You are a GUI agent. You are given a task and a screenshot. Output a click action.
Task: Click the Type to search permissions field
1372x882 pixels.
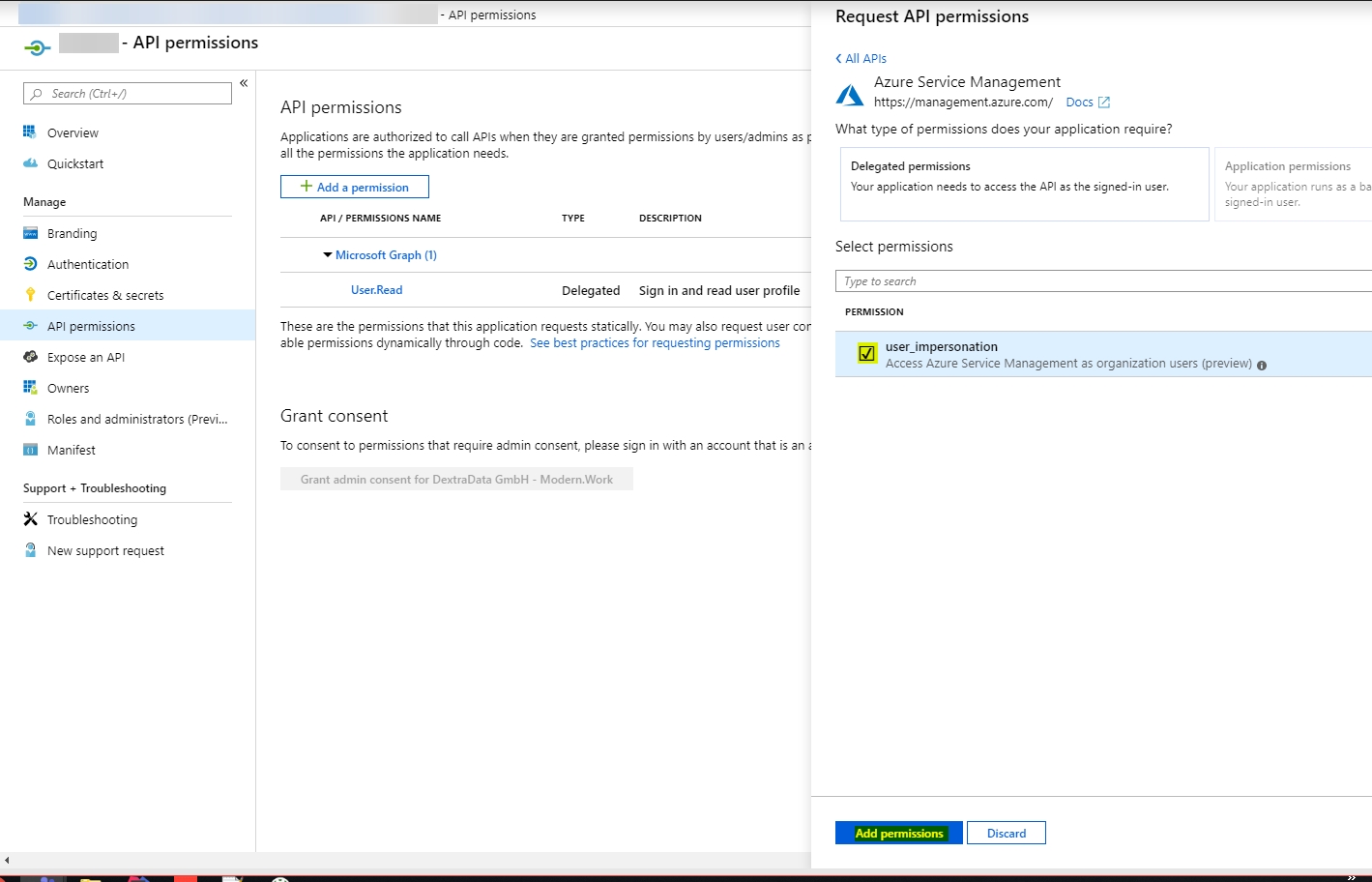1103,281
